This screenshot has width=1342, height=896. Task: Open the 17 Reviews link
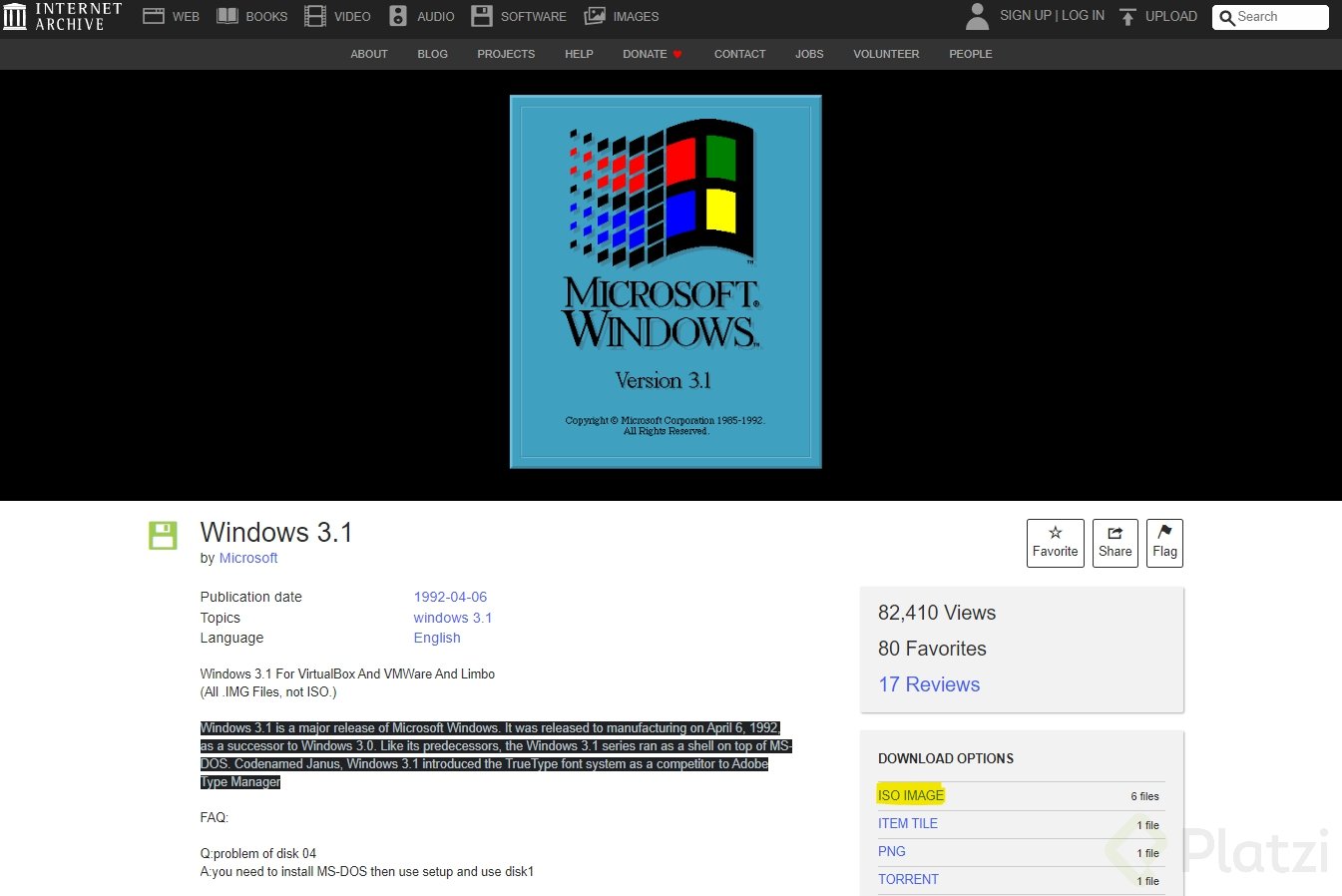pyautogui.click(x=929, y=684)
